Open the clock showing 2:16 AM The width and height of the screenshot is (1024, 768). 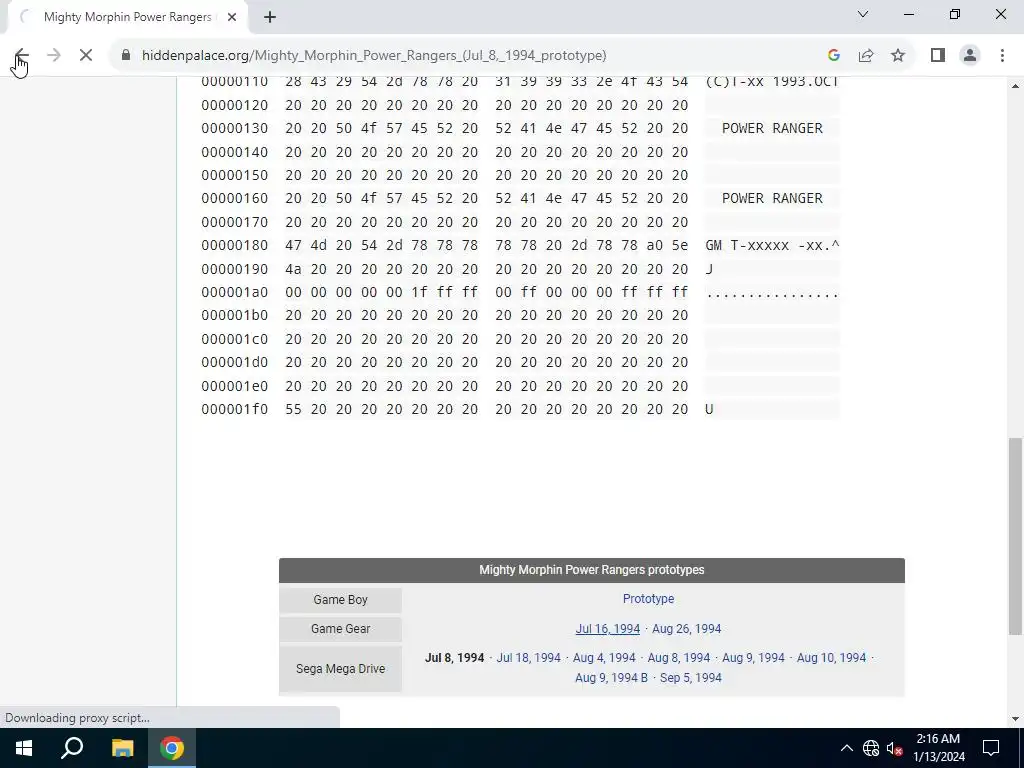tap(938, 748)
